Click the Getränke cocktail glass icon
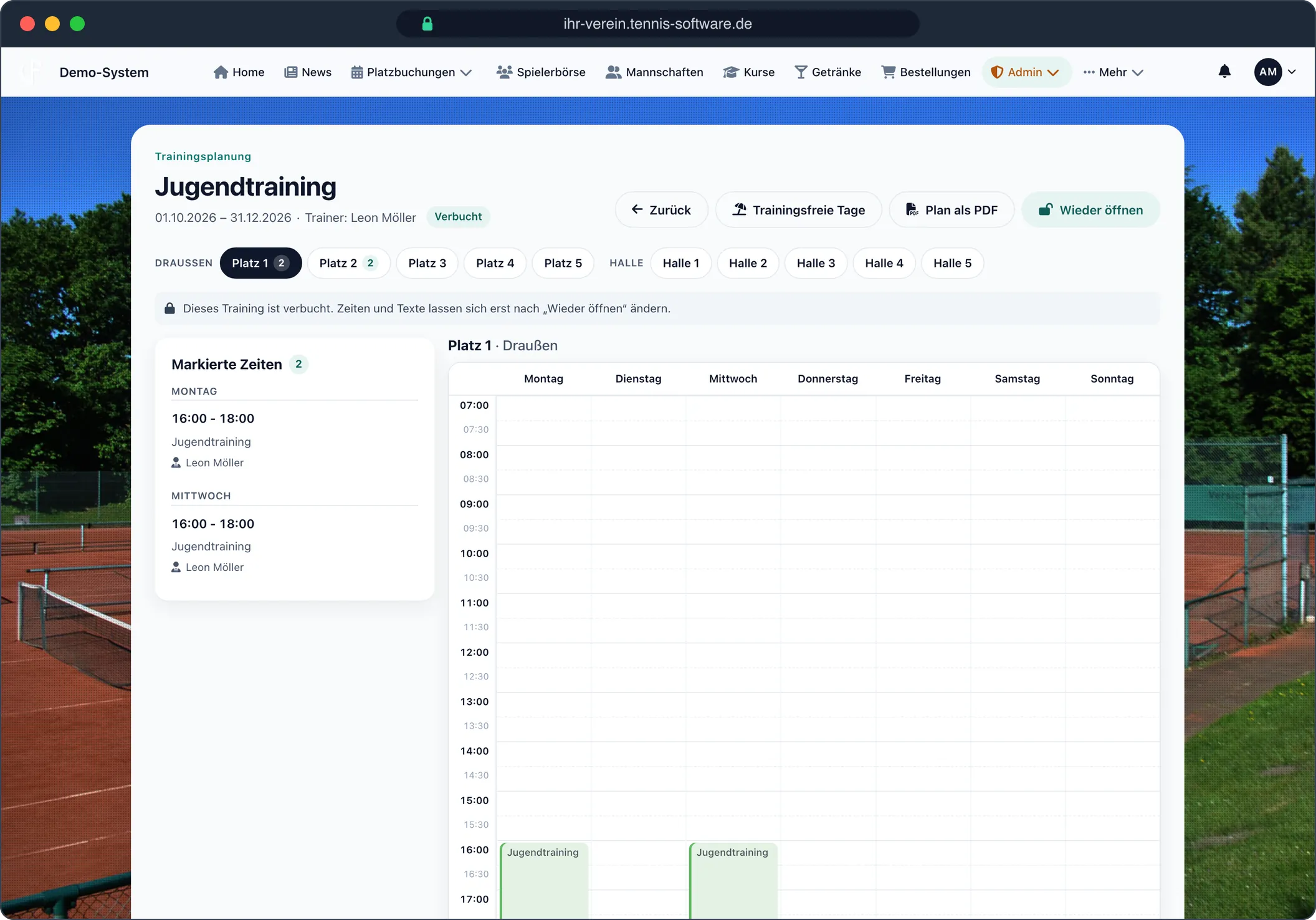 [x=801, y=72]
